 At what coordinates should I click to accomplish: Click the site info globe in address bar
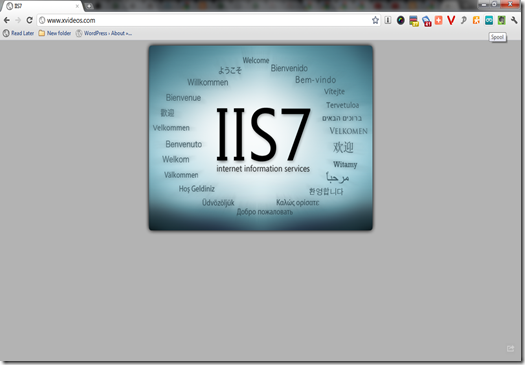[42, 20]
